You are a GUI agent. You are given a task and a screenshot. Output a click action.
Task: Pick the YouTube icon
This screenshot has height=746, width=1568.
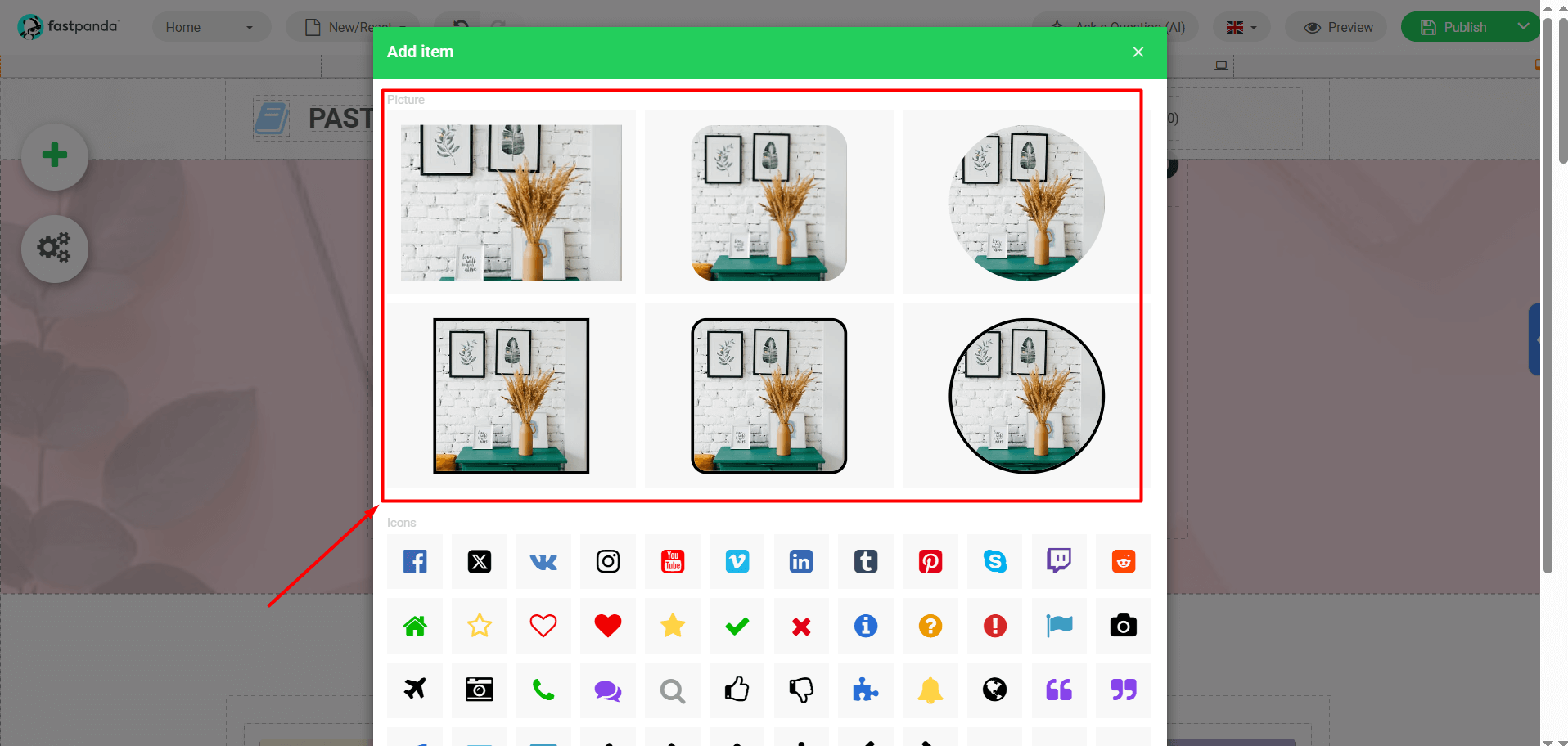[673, 561]
